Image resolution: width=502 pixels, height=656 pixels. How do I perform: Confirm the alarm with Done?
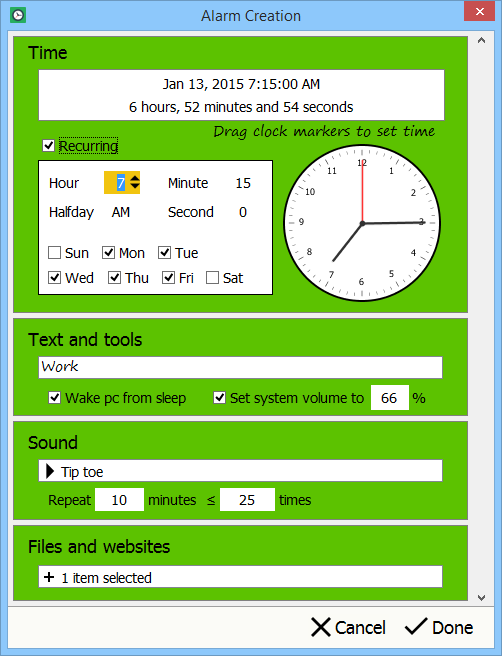point(439,627)
